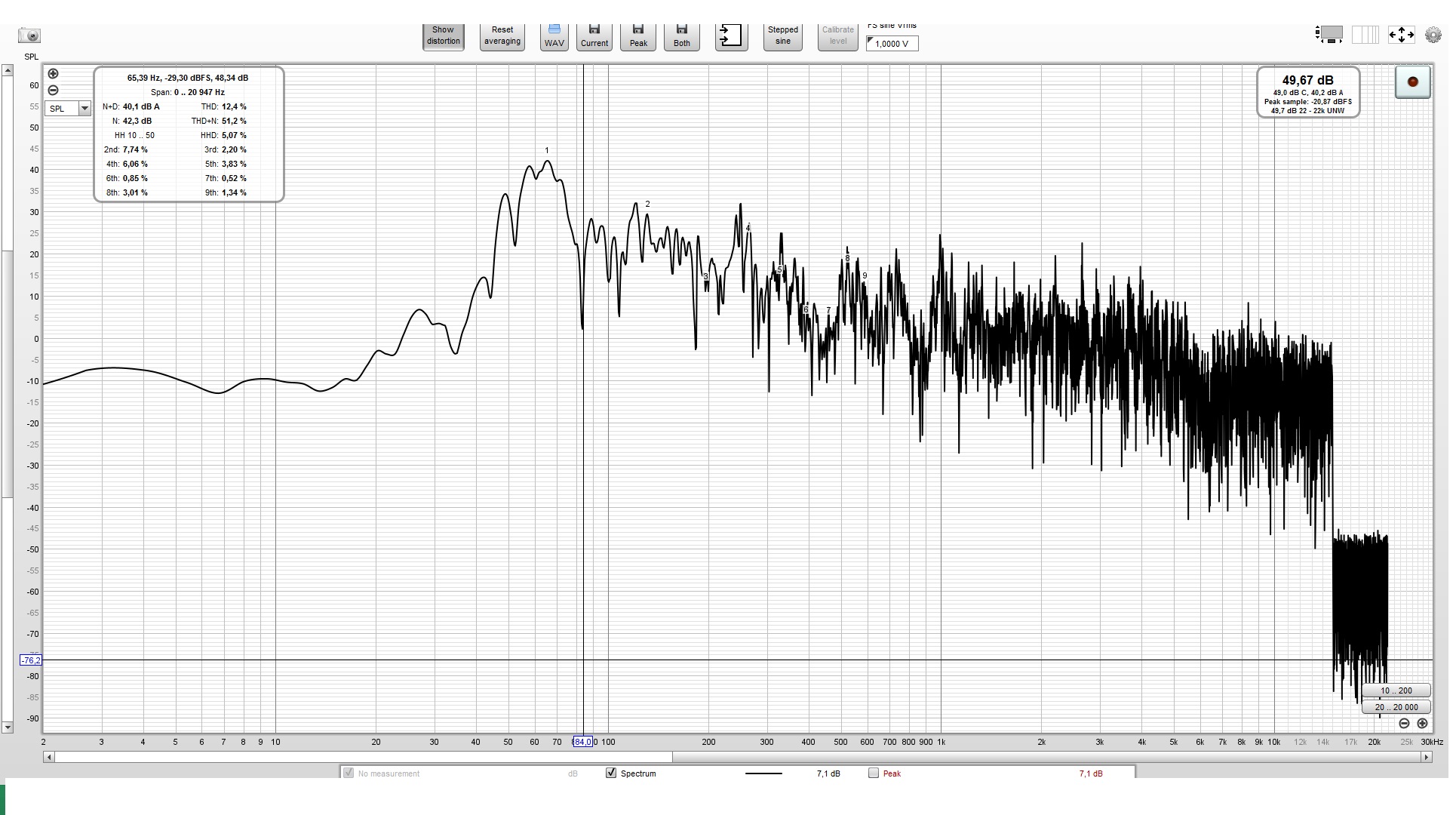Click the SPL axis dropdown arrow
Screen dimensions: 1456x815
tap(84, 109)
